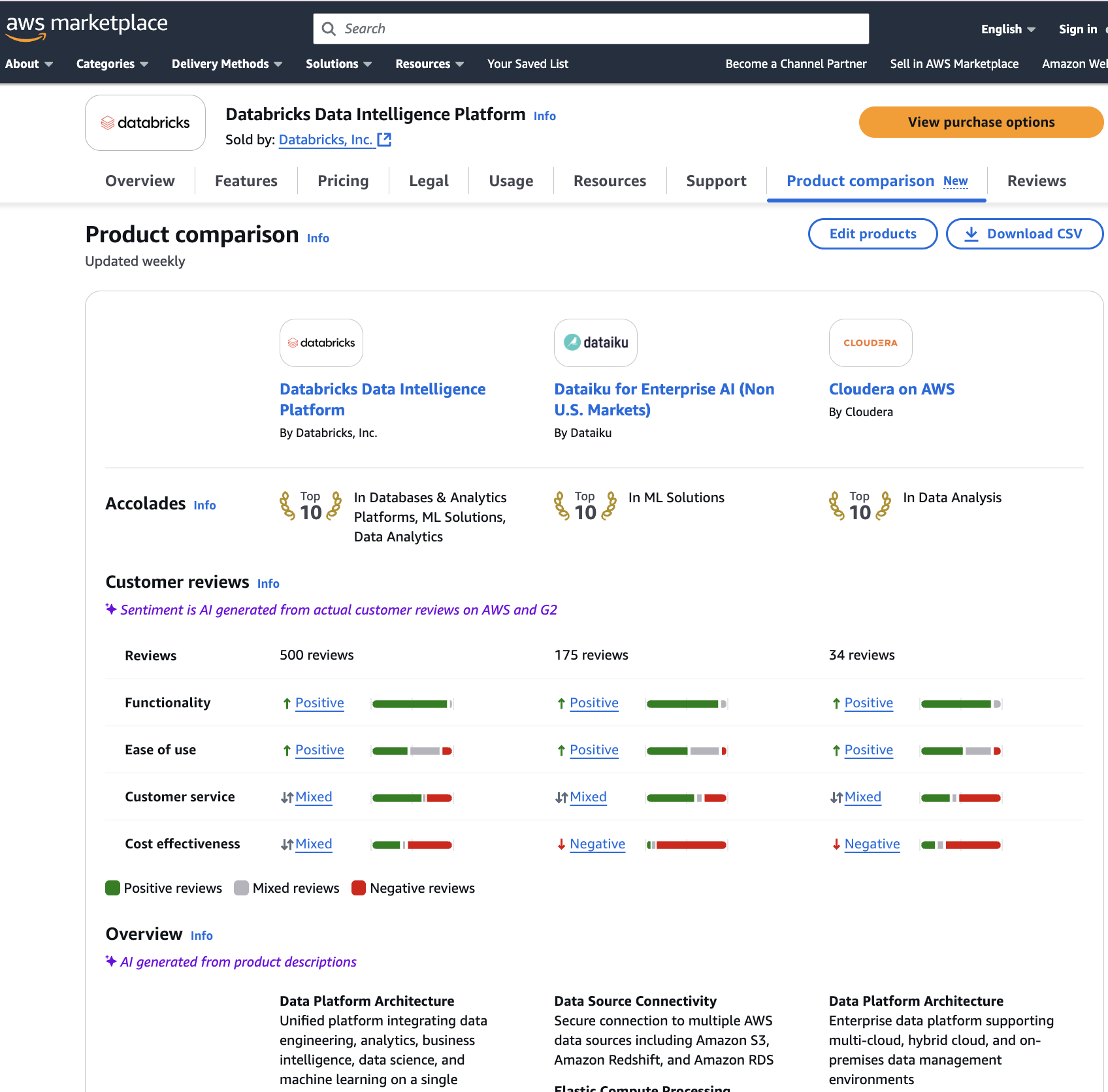Open the English language selector

1007,29
